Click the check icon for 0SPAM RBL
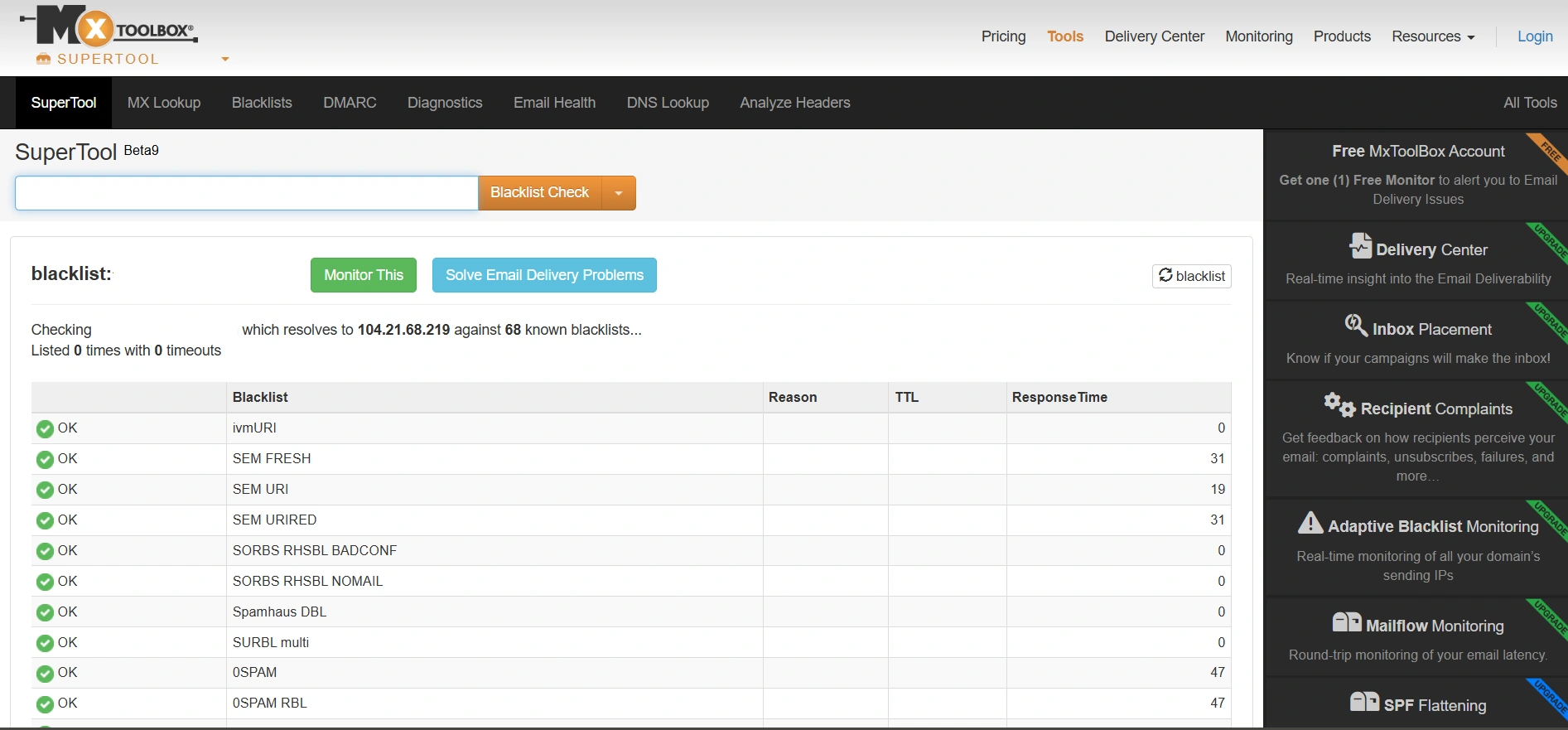 [x=45, y=704]
